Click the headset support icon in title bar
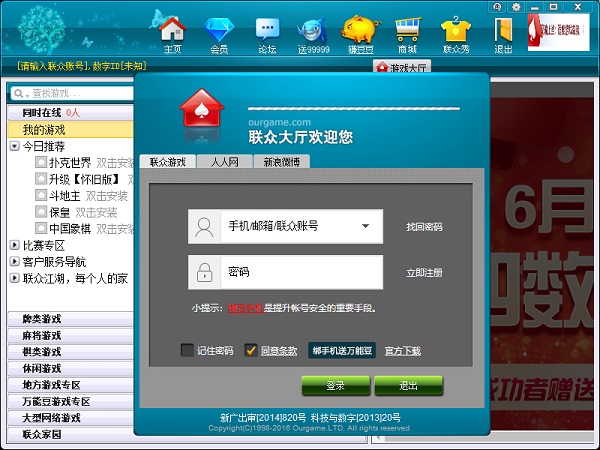The width and height of the screenshot is (600, 450). point(497,7)
